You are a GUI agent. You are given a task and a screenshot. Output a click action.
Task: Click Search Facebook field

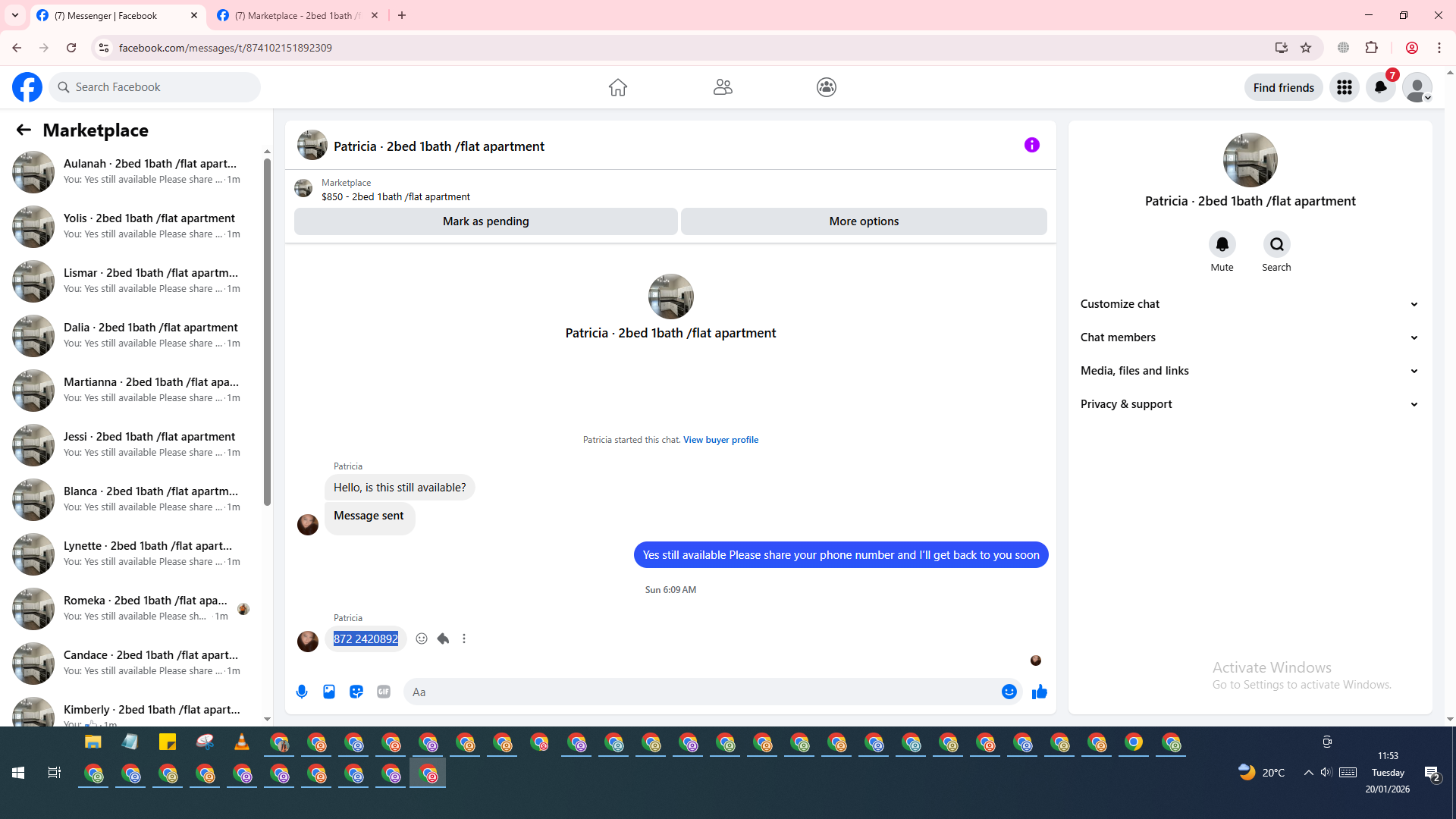point(155,87)
